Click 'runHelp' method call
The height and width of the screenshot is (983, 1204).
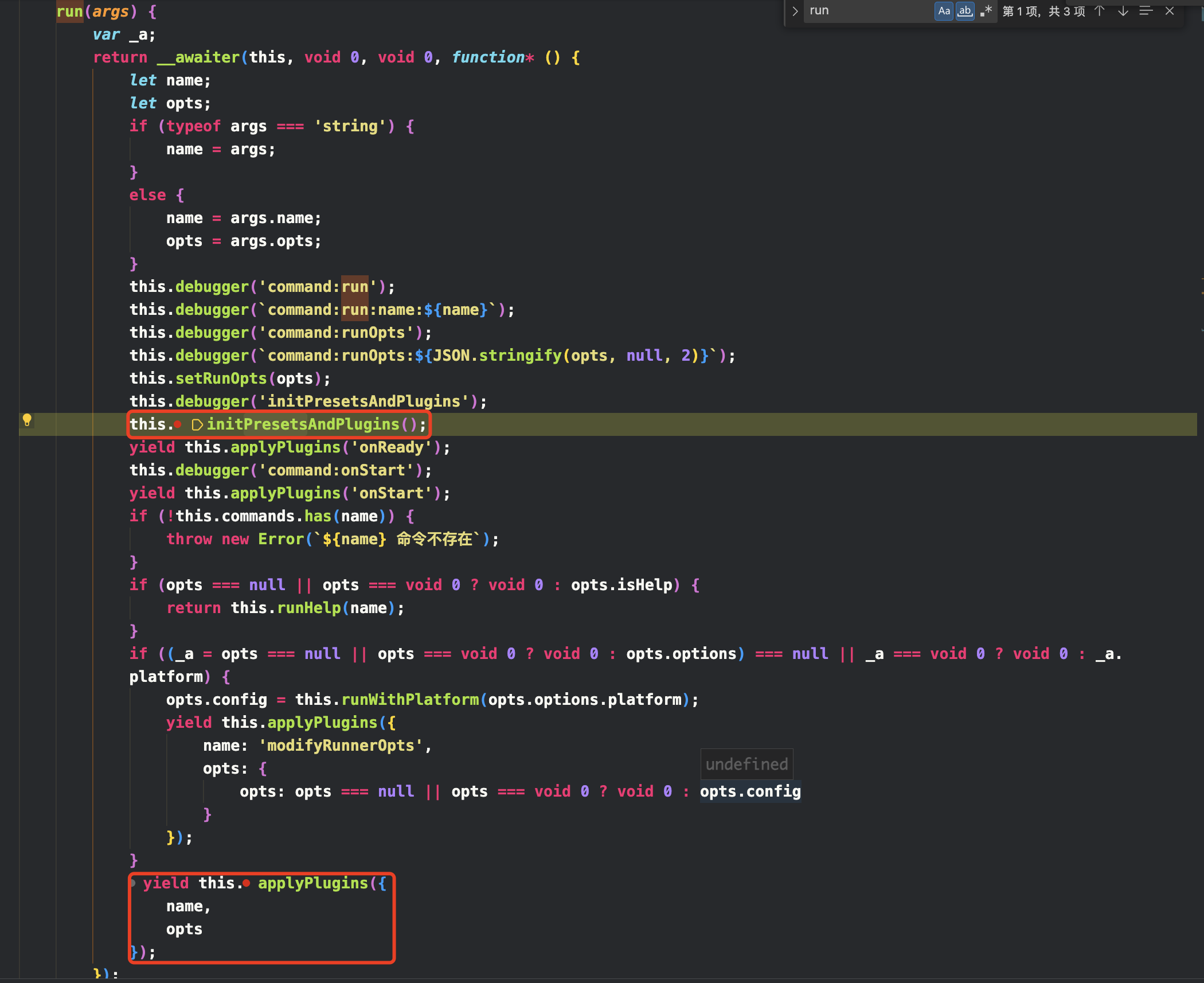[x=309, y=608]
